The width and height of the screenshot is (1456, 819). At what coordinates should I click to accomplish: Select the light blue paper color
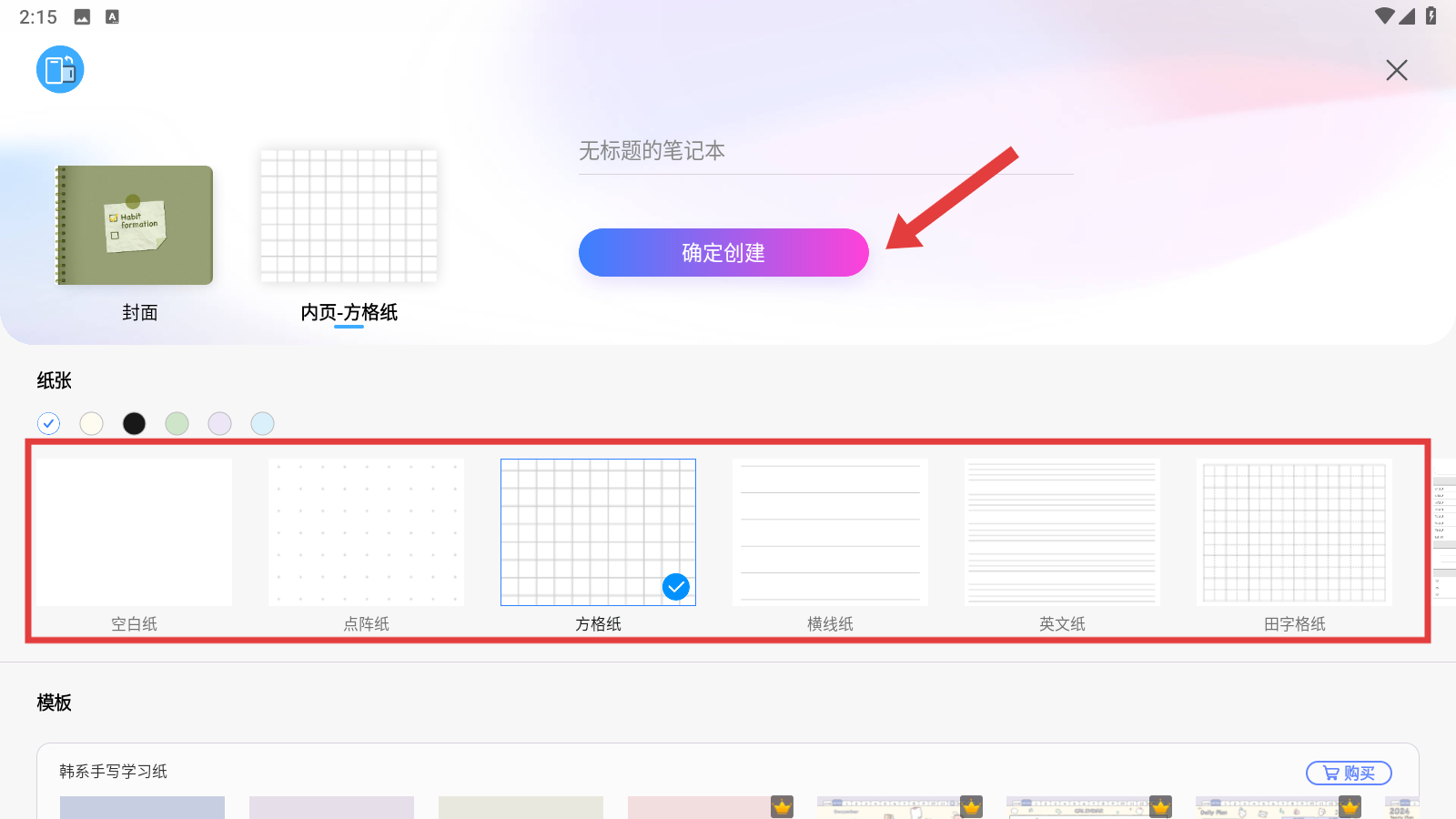263,423
